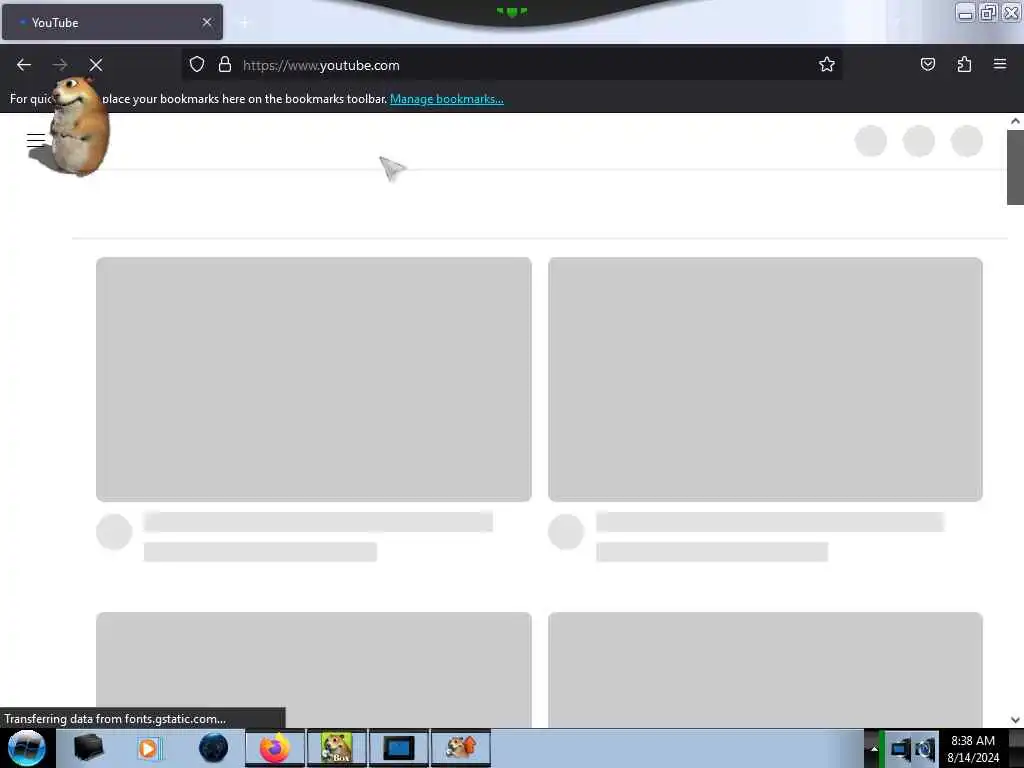Image resolution: width=1024 pixels, height=768 pixels.
Task: Click the scrollbar up arrow
Action: tap(1015, 121)
